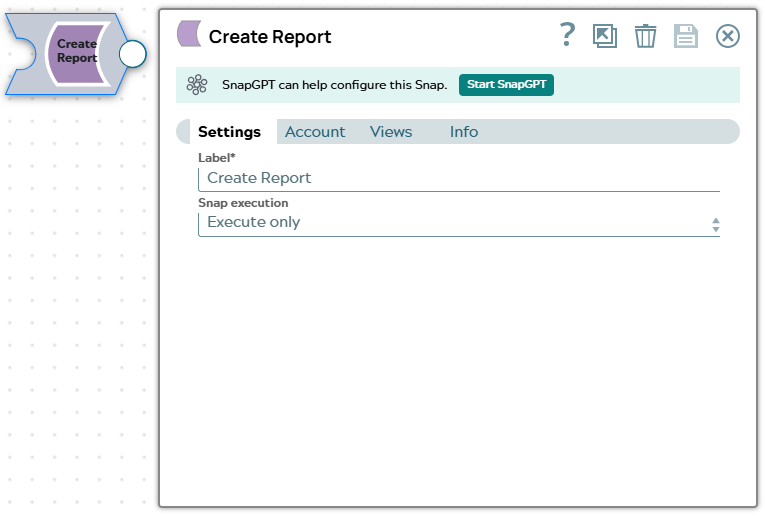Viewport: 765px width, 517px height.
Task: Click the Create Report dialog title
Action: (x=270, y=37)
